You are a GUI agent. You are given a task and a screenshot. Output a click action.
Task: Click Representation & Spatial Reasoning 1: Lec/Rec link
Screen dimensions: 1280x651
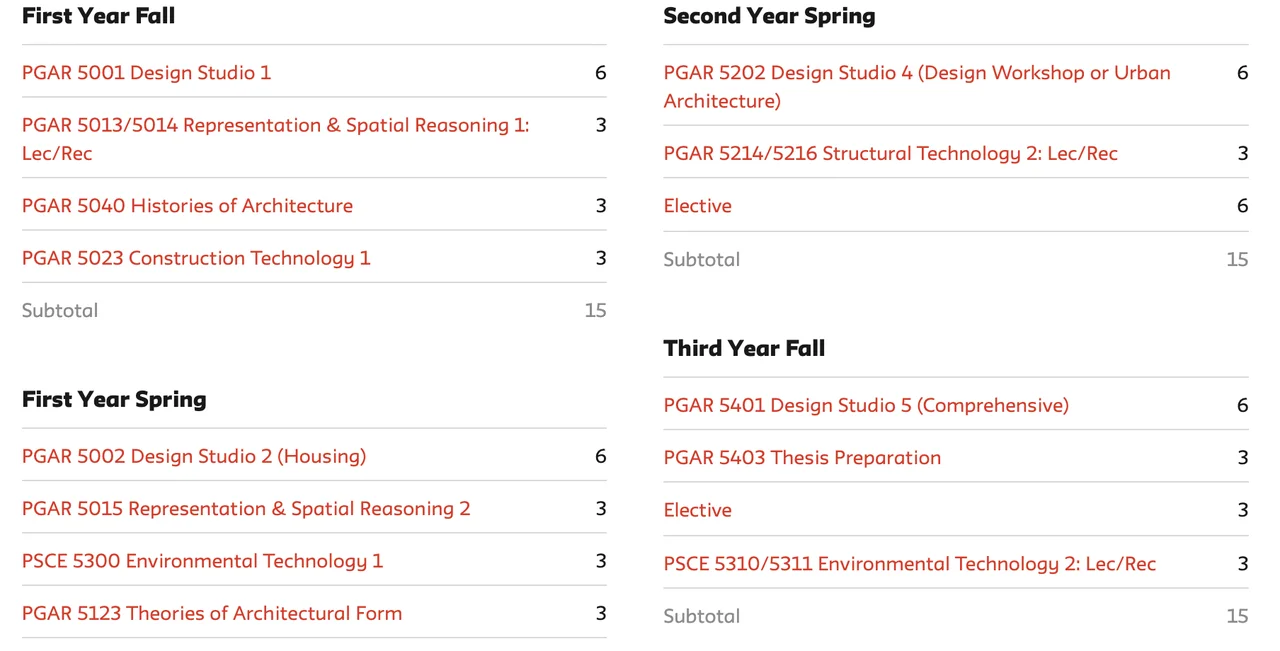point(275,126)
